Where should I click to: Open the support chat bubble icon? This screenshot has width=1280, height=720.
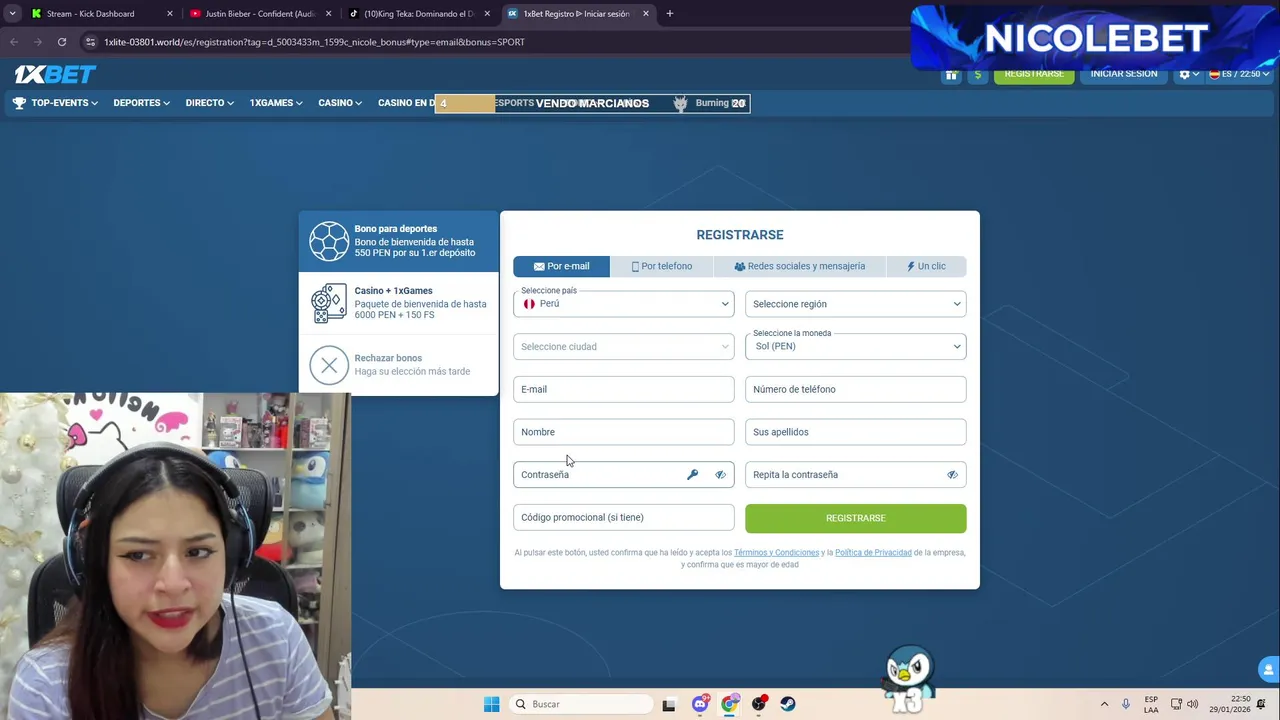pos(1268,670)
